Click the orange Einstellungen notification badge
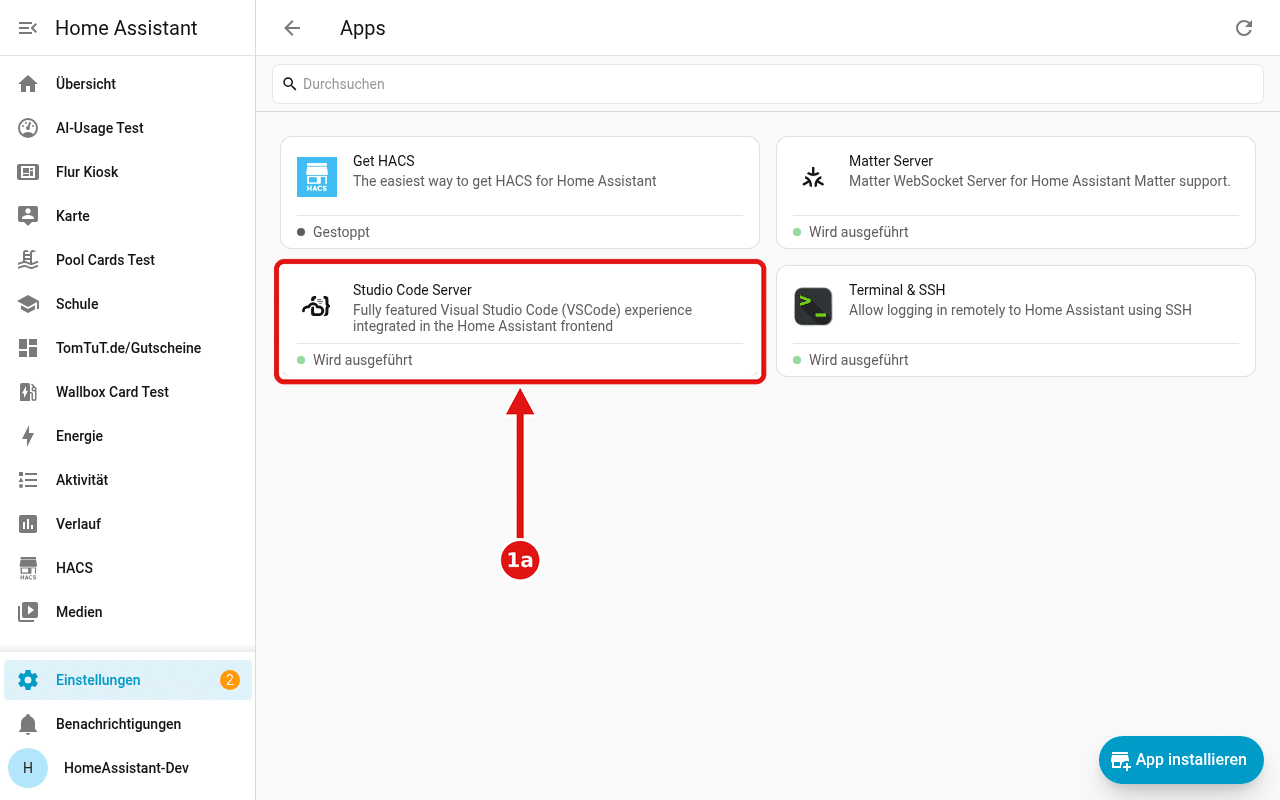 230,680
